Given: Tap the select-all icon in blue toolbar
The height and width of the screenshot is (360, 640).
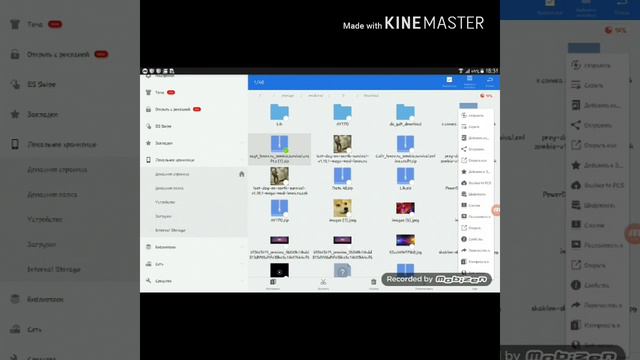Looking at the screenshot, I should [449, 81].
